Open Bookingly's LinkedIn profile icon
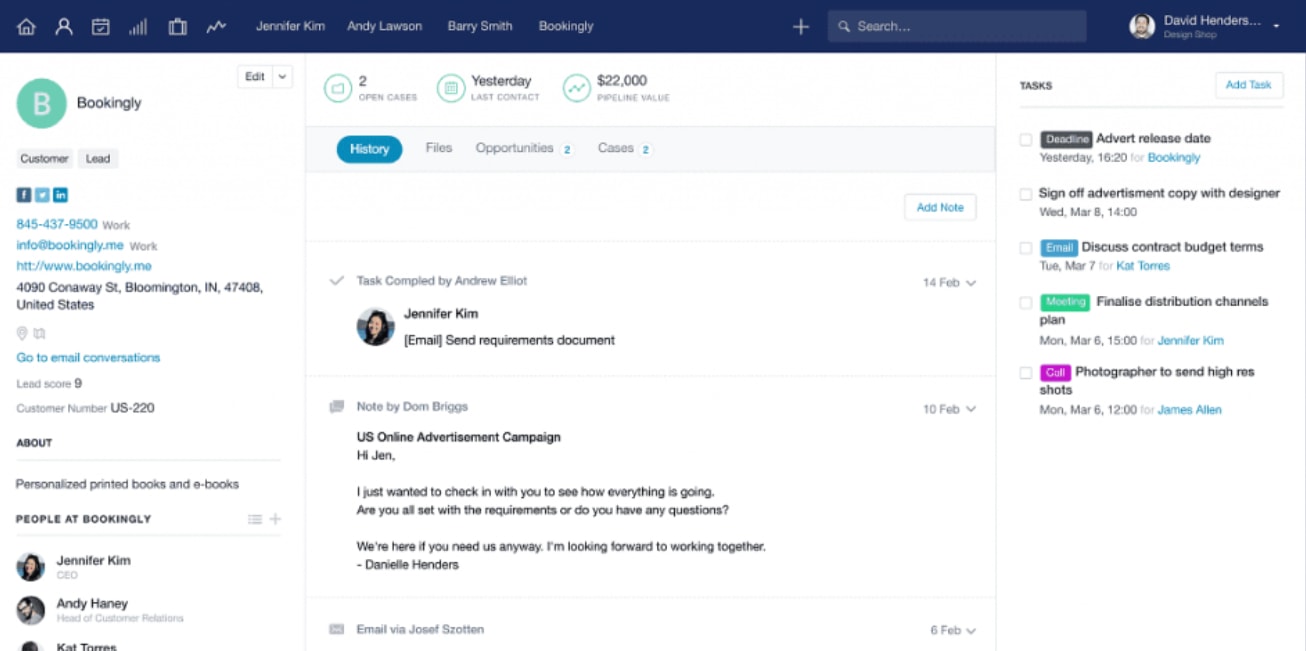This screenshot has height=651, width=1306. [60, 195]
